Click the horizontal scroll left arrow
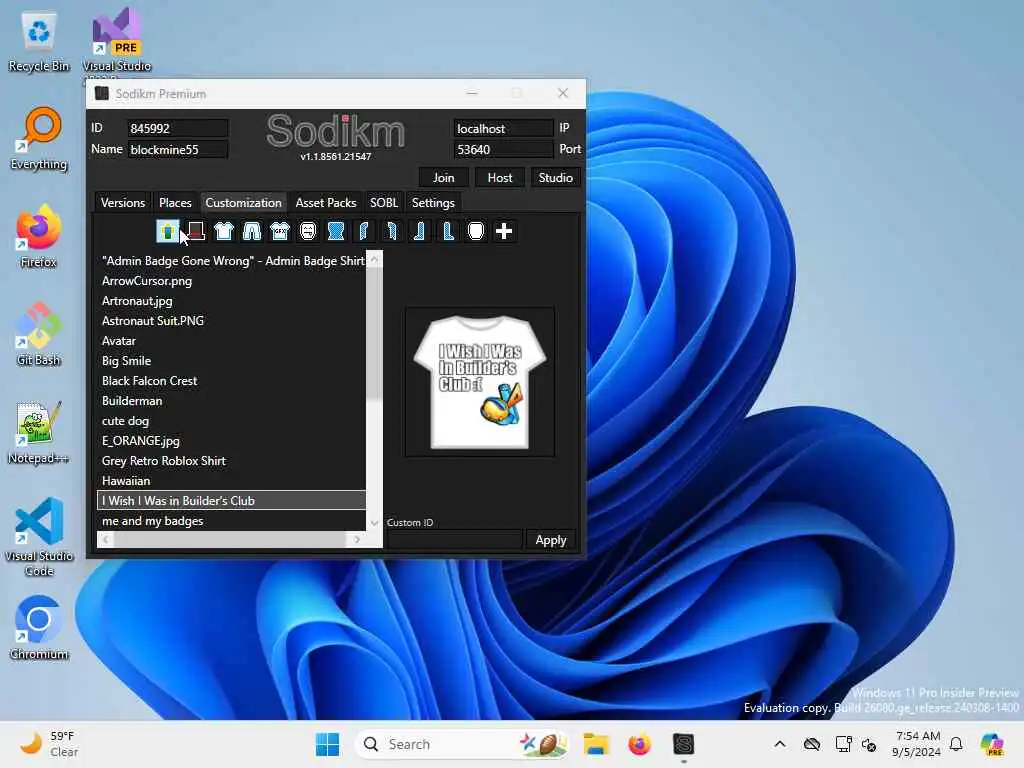The height and width of the screenshot is (768, 1024). pyautogui.click(x=105, y=539)
